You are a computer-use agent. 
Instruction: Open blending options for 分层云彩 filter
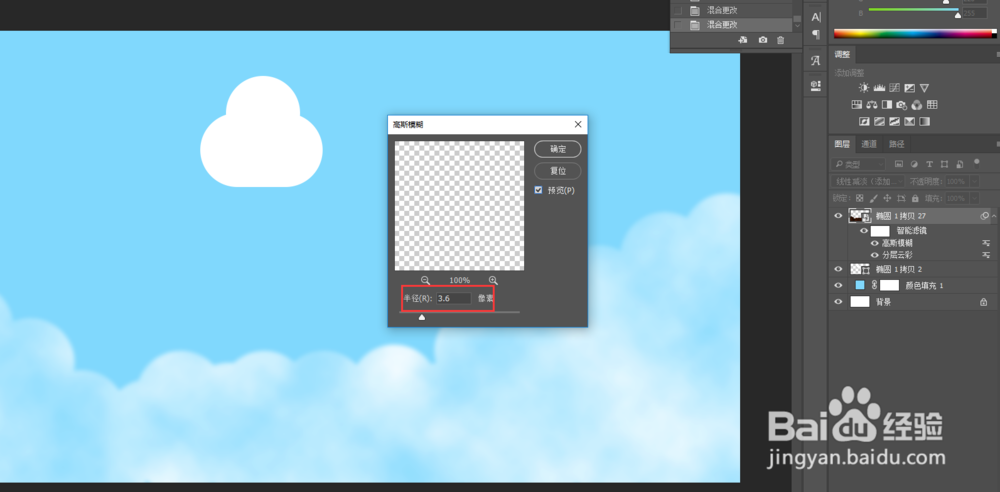[986, 255]
